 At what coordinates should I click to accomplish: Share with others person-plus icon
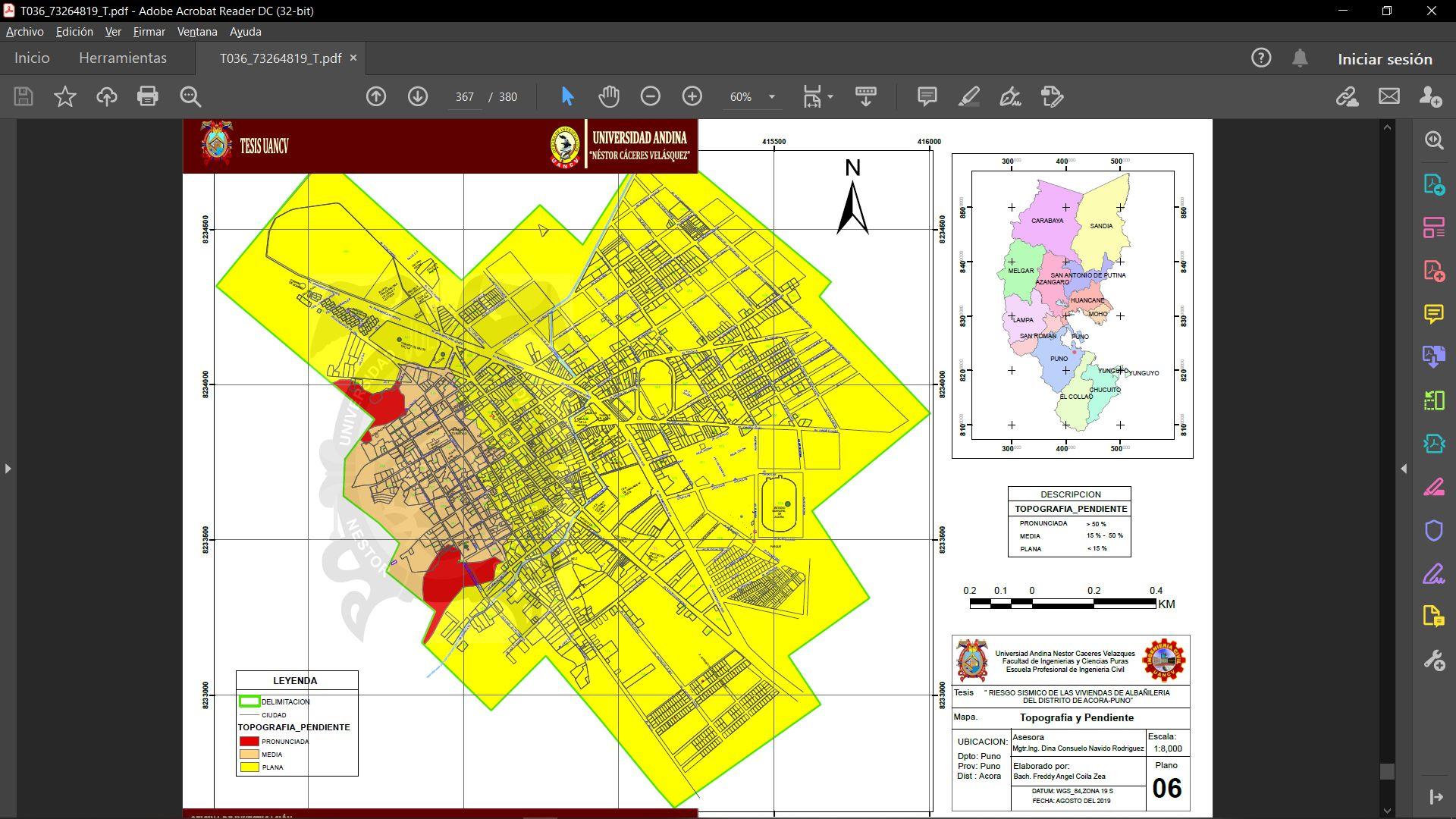pos(1430,96)
